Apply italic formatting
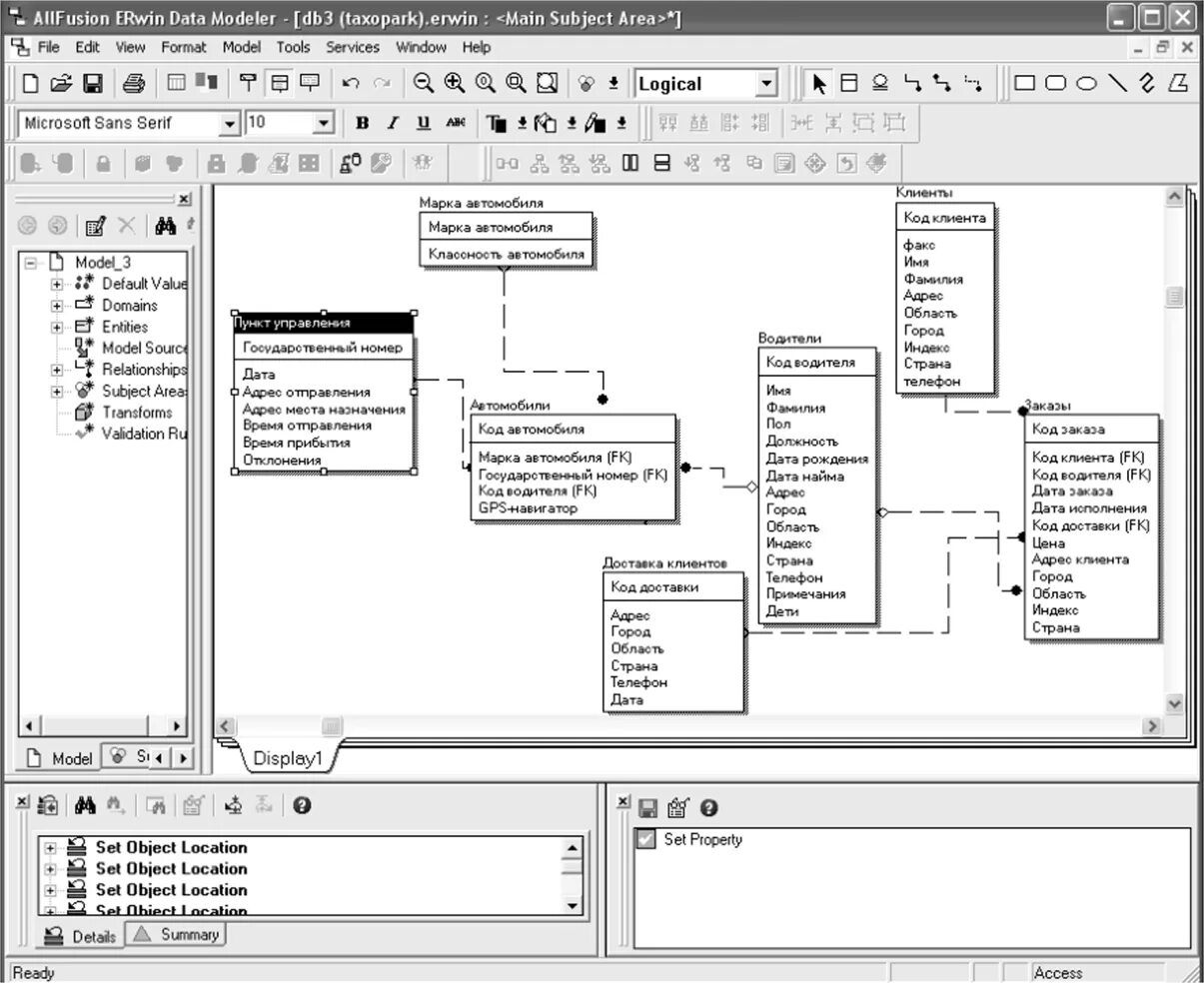This screenshot has height=983, width=1204. (393, 123)
